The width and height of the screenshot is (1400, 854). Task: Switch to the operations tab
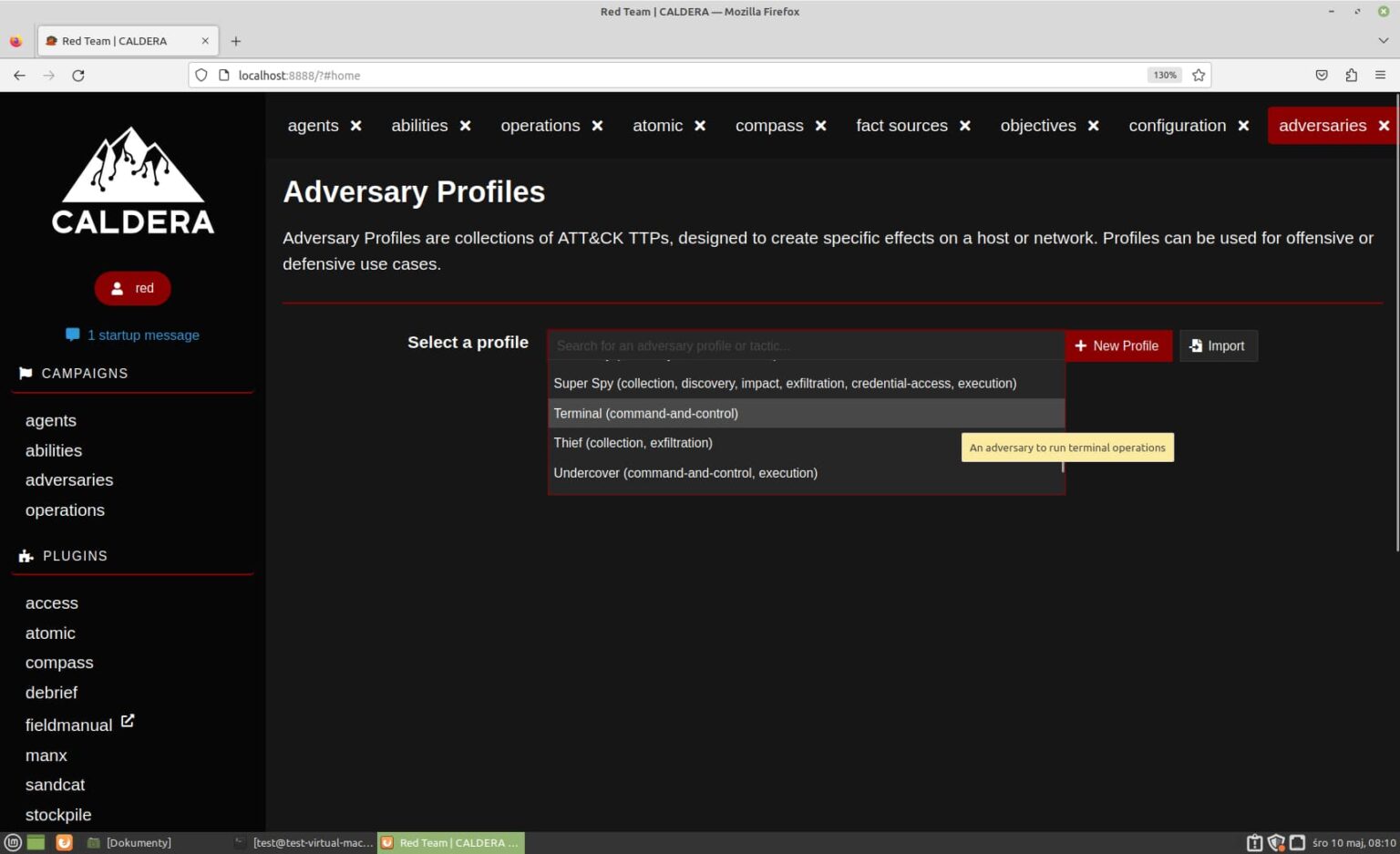(x=540, y=126)
